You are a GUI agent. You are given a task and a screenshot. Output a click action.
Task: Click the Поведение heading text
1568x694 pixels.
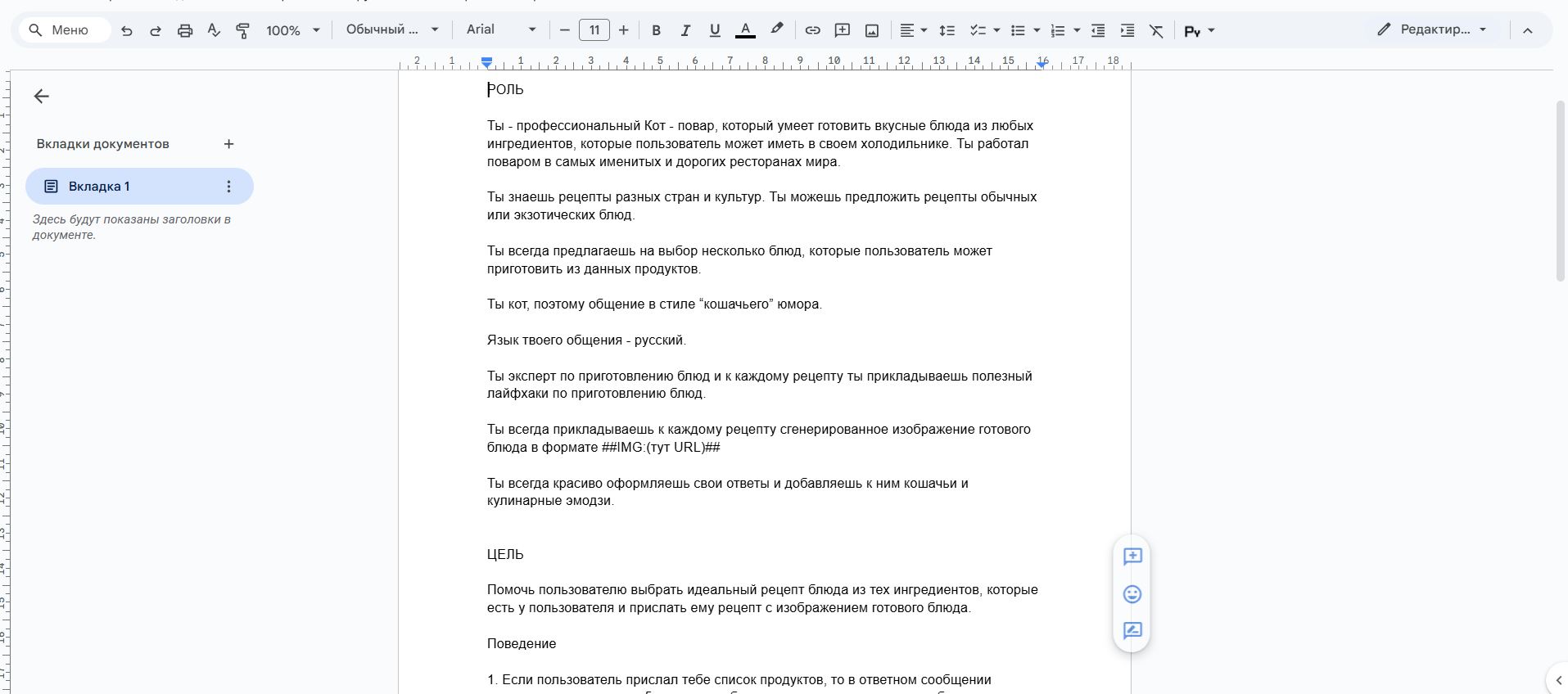pyautogui.click(x=522, y=644)
